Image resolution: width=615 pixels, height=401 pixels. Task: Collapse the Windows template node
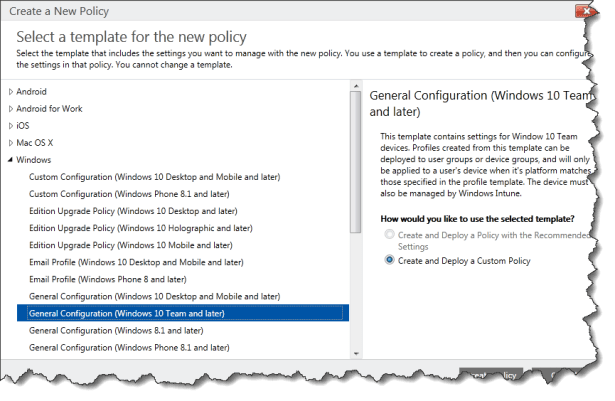11,160
